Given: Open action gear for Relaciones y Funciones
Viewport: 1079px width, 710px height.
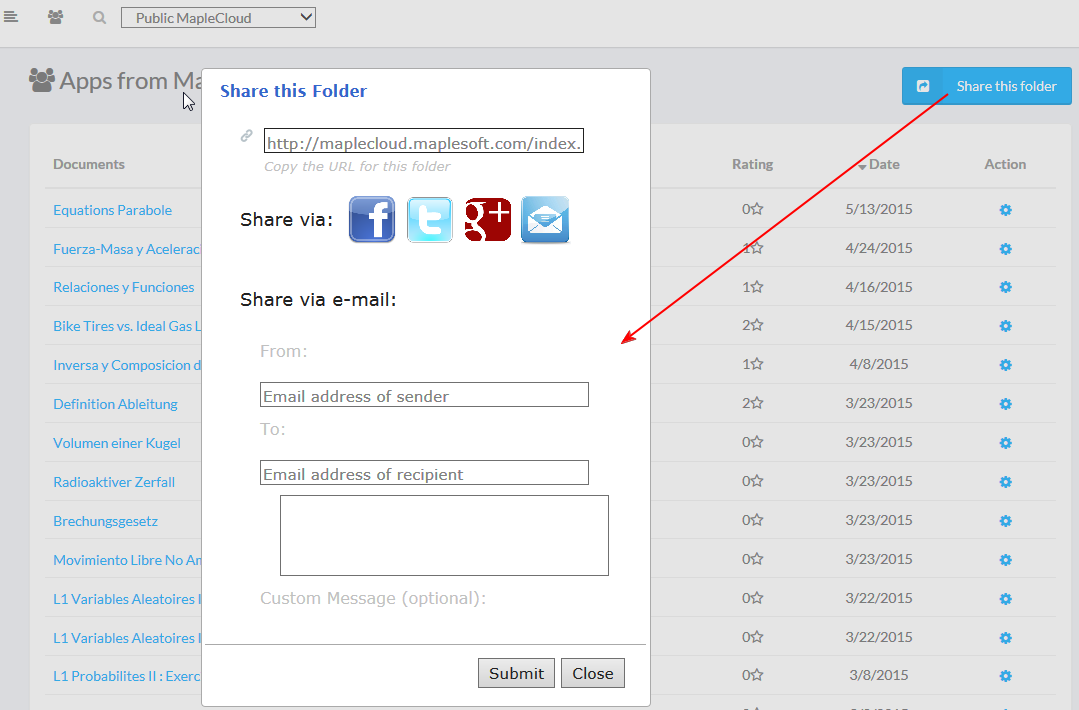Looking at the screenshot, I should click(1005, 287).
